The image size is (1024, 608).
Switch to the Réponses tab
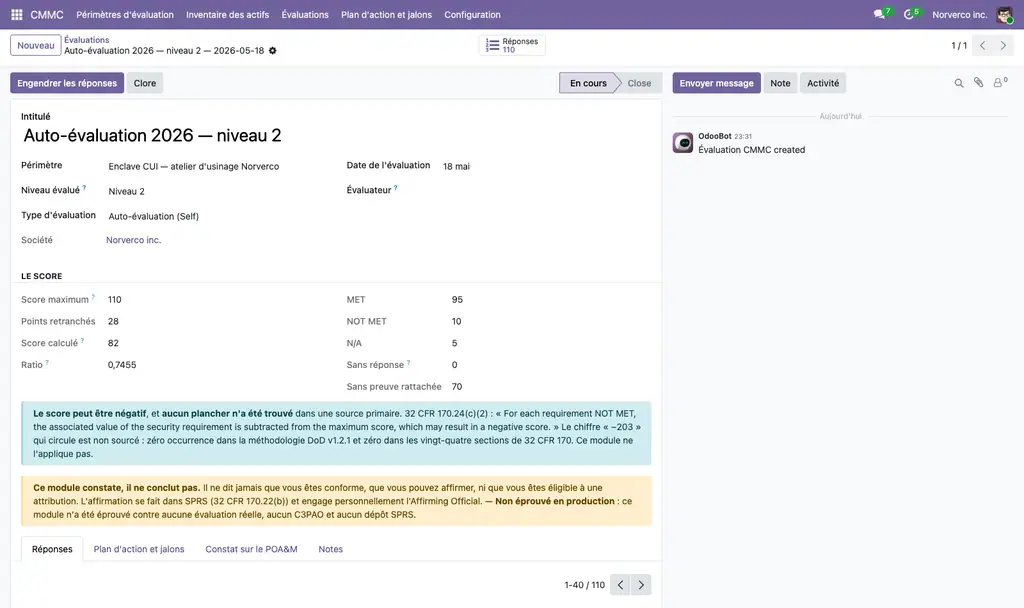(x=52, y=549)
